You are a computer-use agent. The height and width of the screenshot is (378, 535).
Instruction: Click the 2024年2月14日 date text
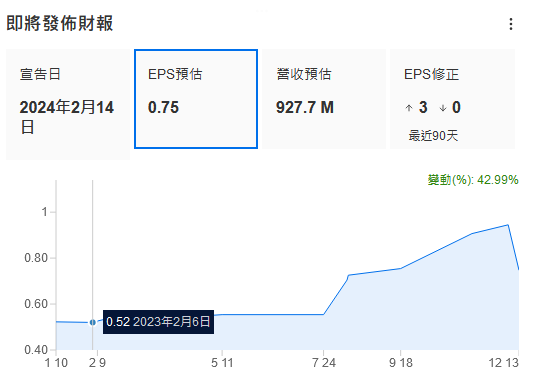67,117
